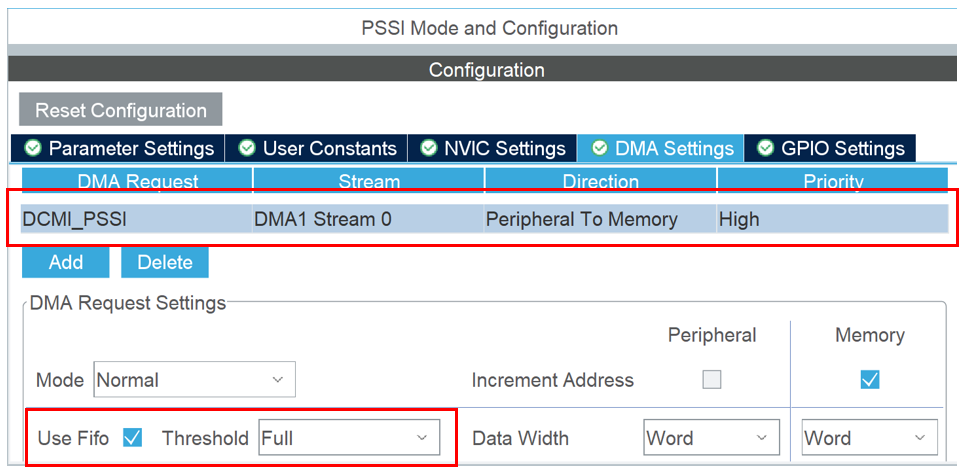Click the green check icon on DMA Settings
Image resolution: width=964 pixels, height=473 pixels.
tap(600, 148)
